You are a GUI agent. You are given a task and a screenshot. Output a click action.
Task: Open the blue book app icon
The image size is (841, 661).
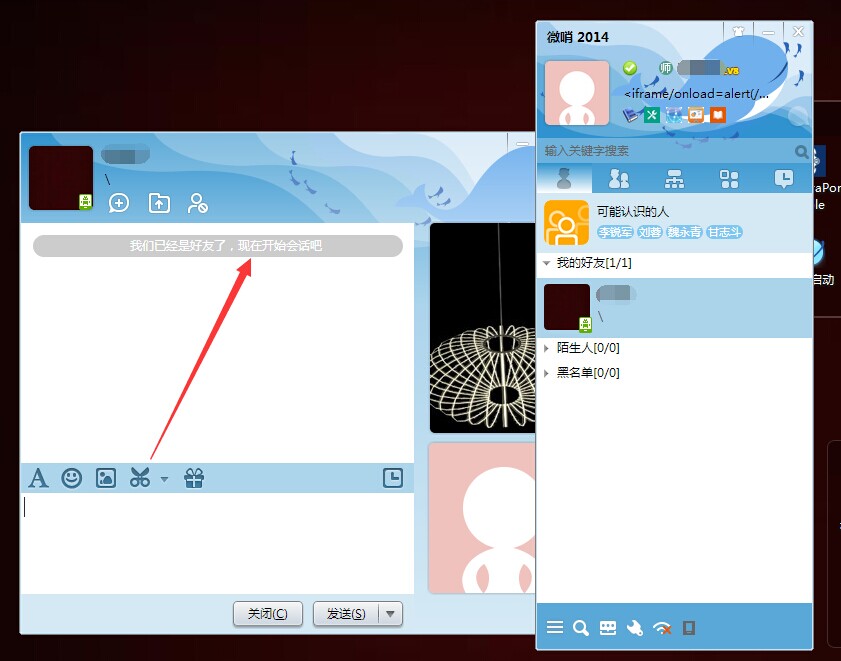point(630,115)
